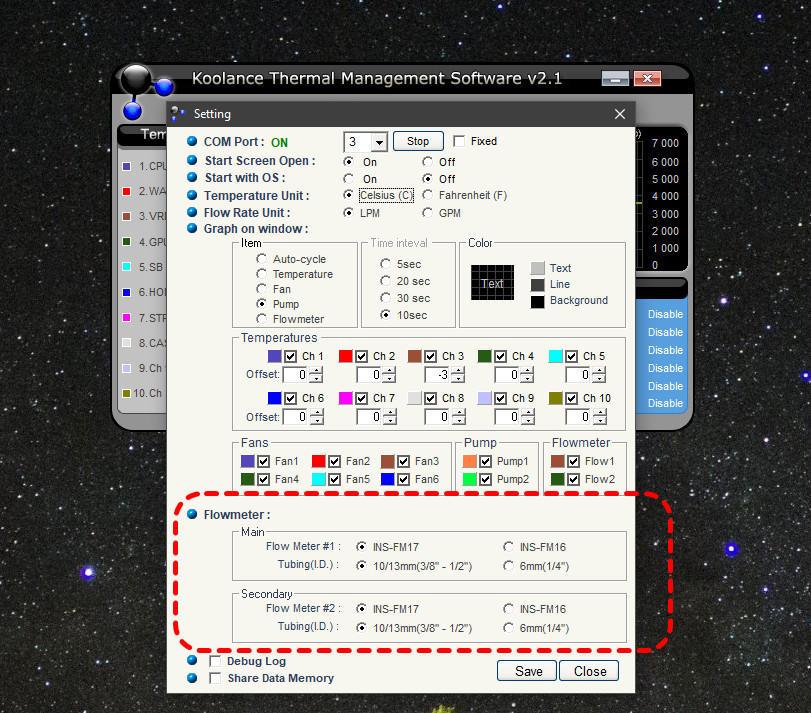
Task: Uncheck the Ch 4 temperature checkbox
Action: coord(500,356)
